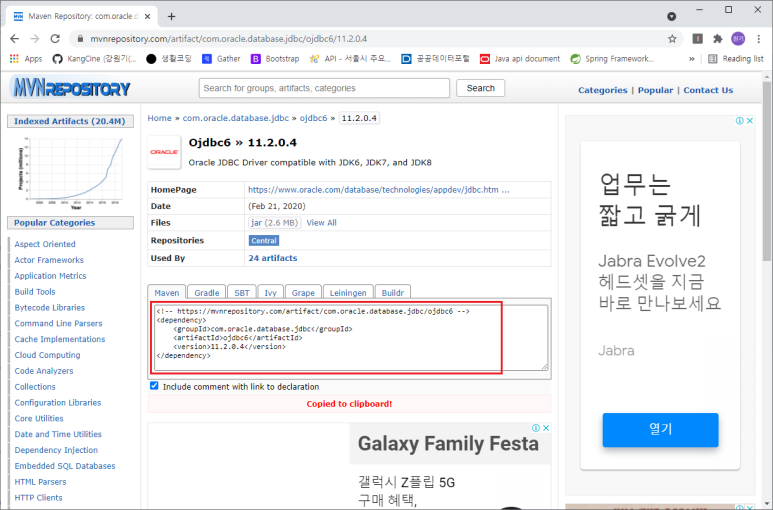The image size is (773, 510).
Task: Click the Indexed Artifacts growth chart
Action: 70,172
